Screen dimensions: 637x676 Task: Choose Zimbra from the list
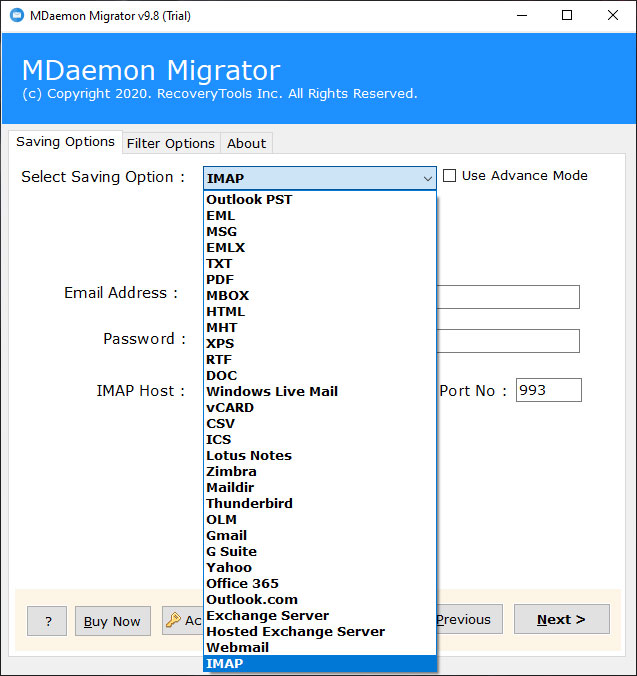click(x=320, y=471)
